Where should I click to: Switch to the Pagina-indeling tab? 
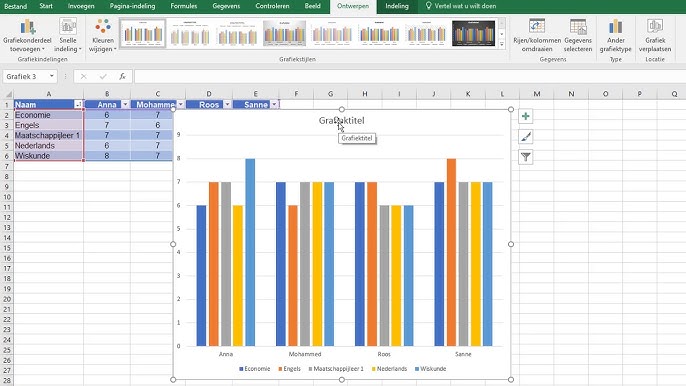132,6
